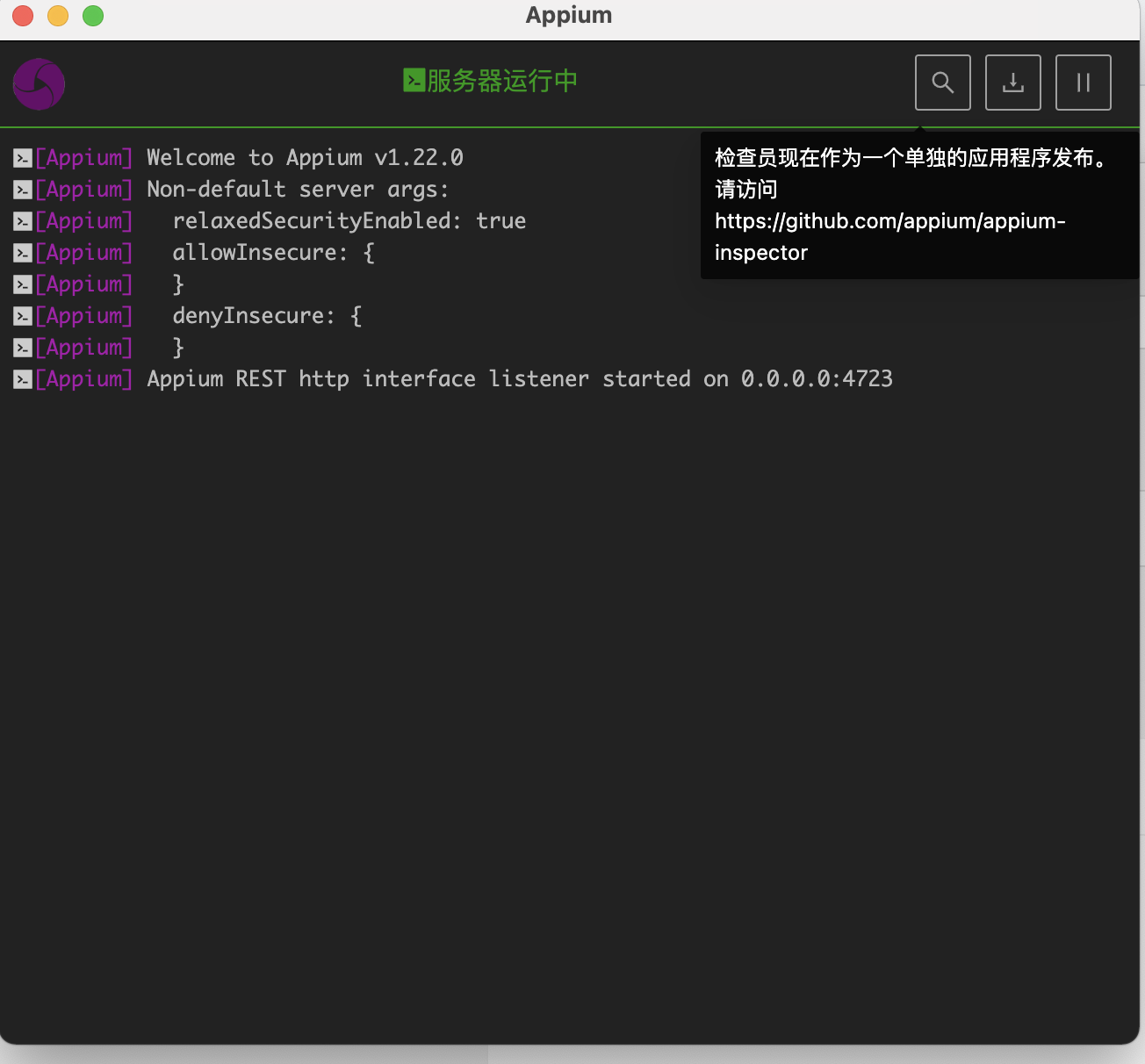Image resolution: width=1145 pixels, height=1064 pixels.
Task: Click the Appium title in the window titlebar
Action: (569, 15)
